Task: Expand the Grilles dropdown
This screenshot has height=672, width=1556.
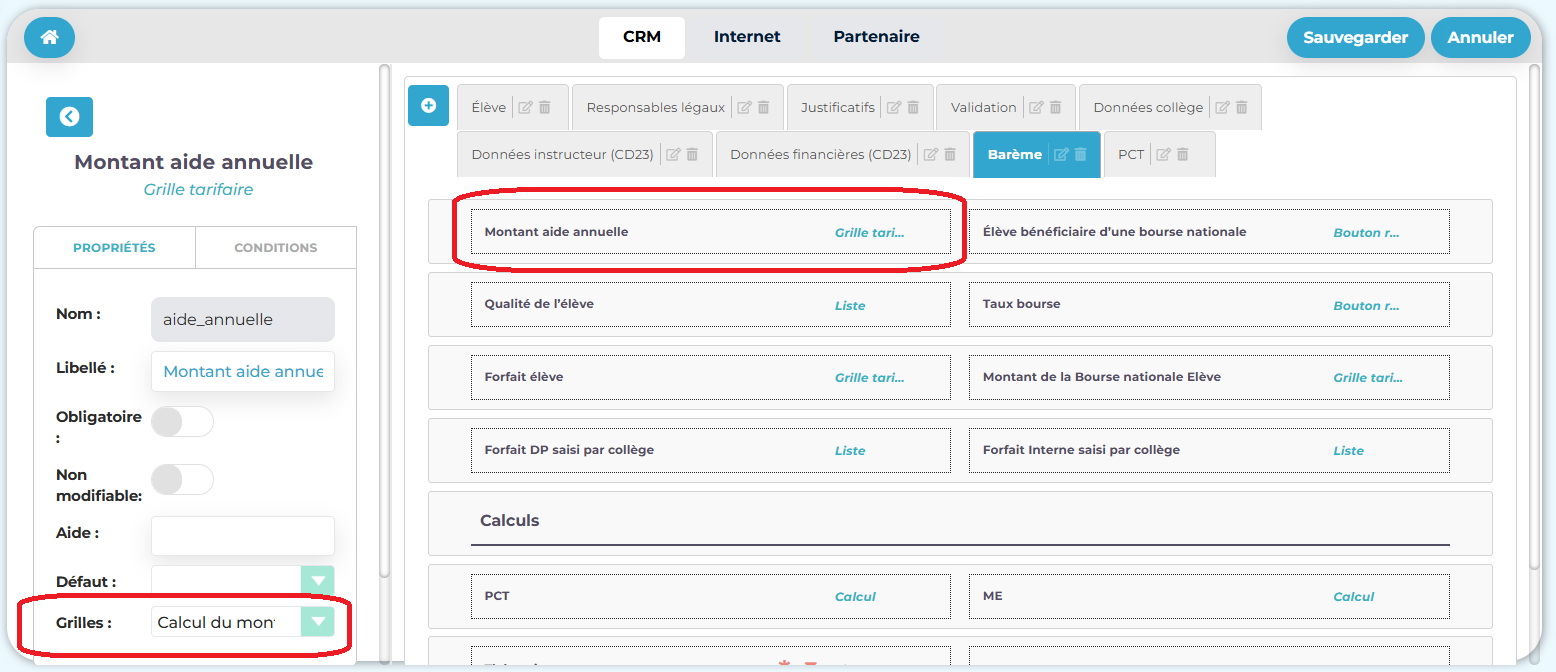Action: coord(318,622)
